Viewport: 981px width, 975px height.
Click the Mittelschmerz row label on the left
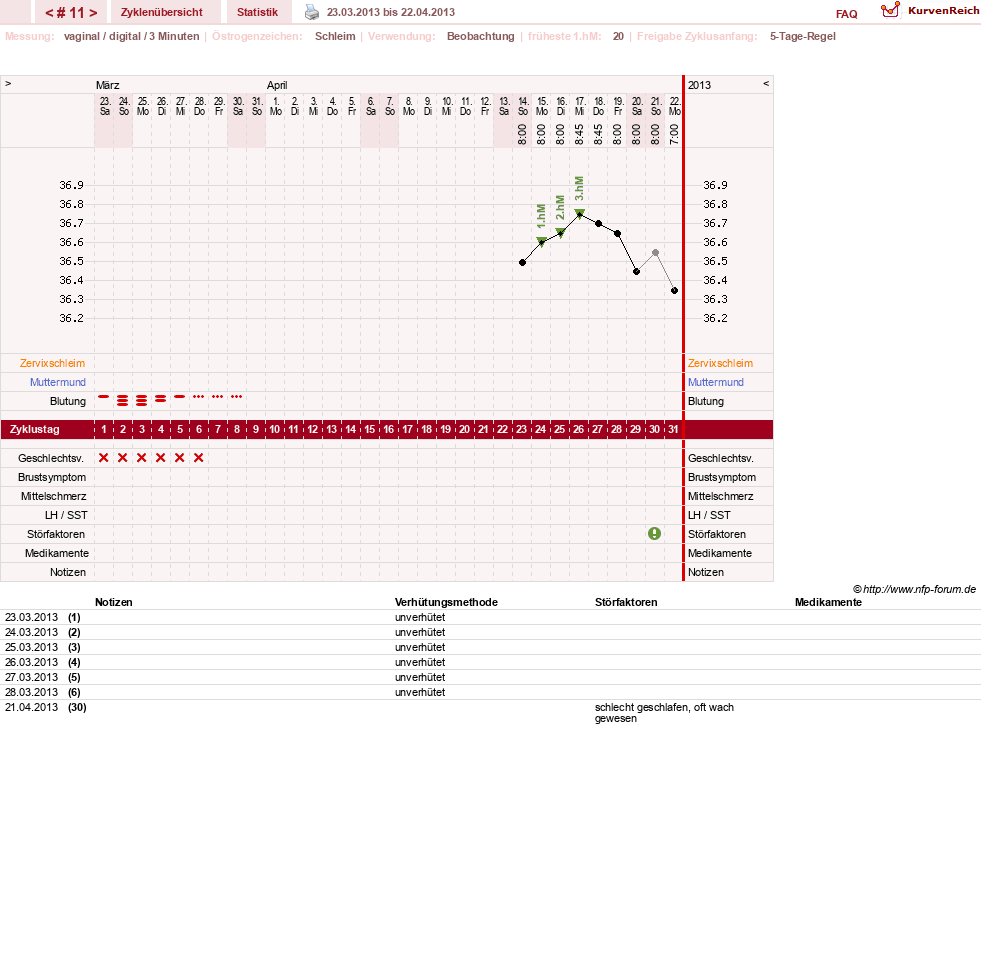(54, 497)
